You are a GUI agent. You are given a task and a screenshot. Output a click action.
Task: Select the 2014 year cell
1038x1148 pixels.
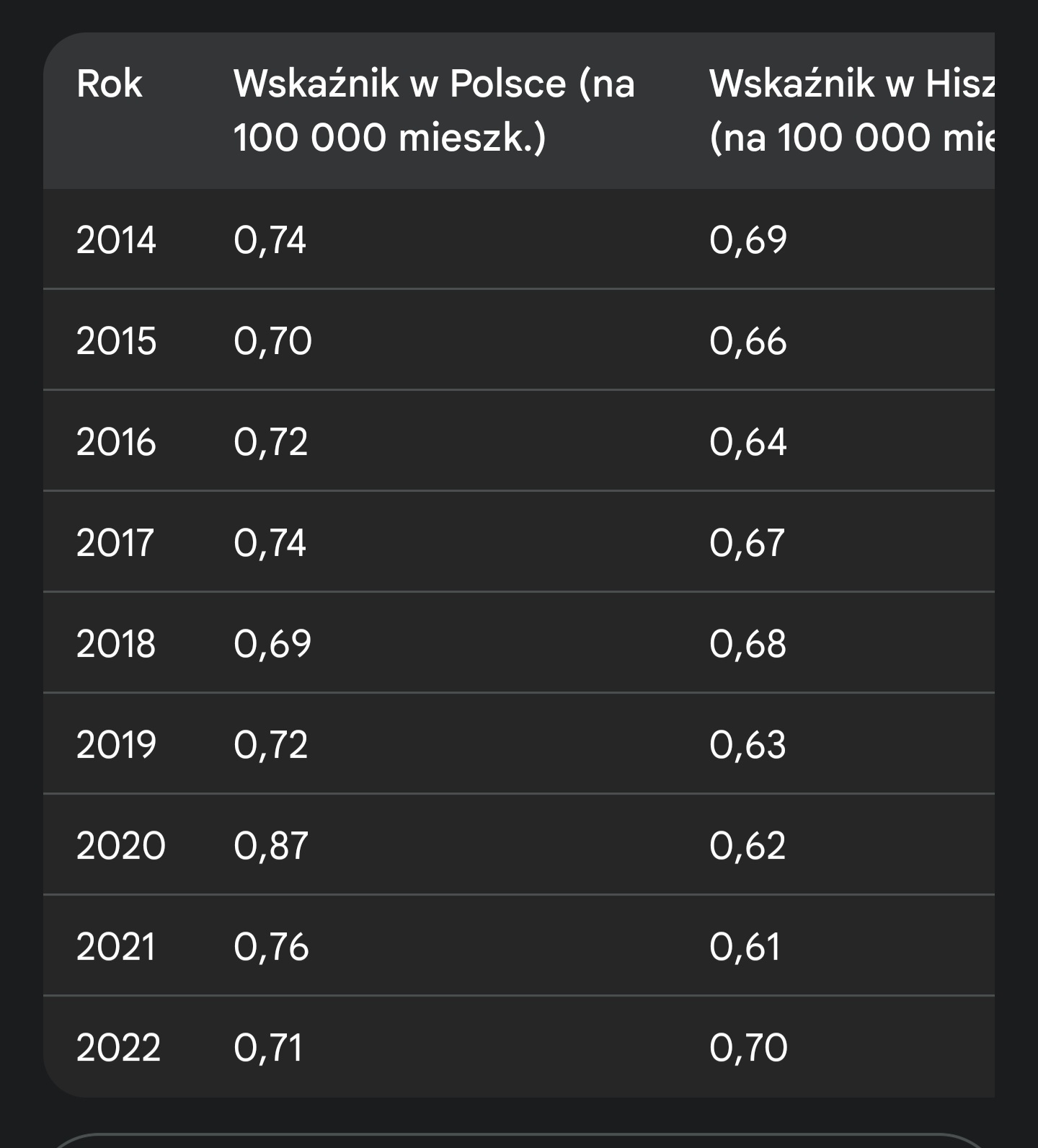pos(116,240)
